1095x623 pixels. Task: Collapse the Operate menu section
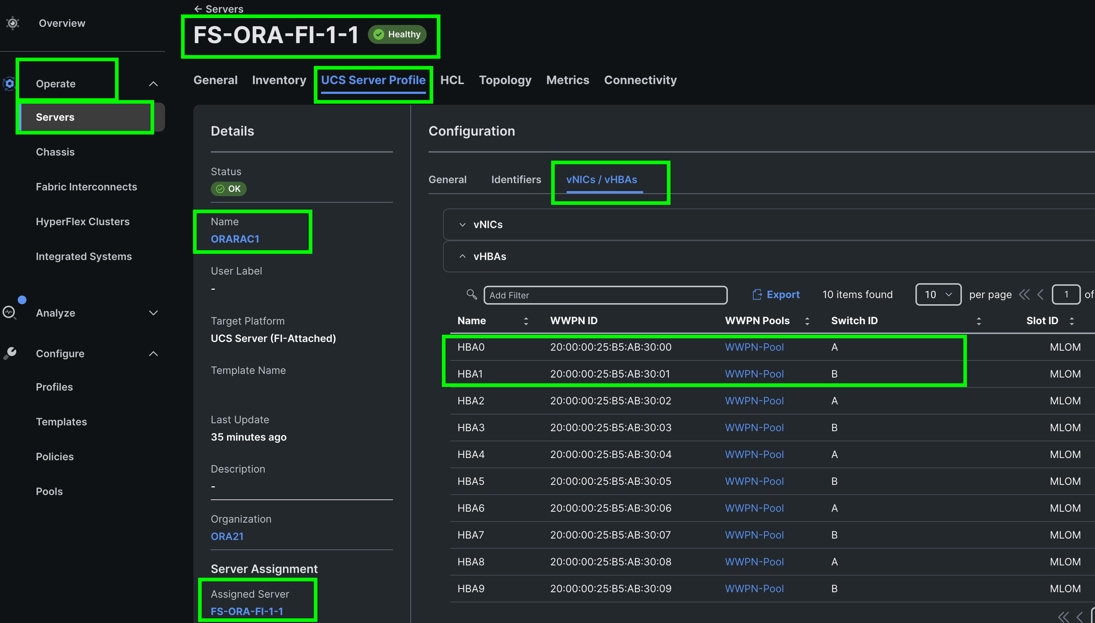click(153, 84)
